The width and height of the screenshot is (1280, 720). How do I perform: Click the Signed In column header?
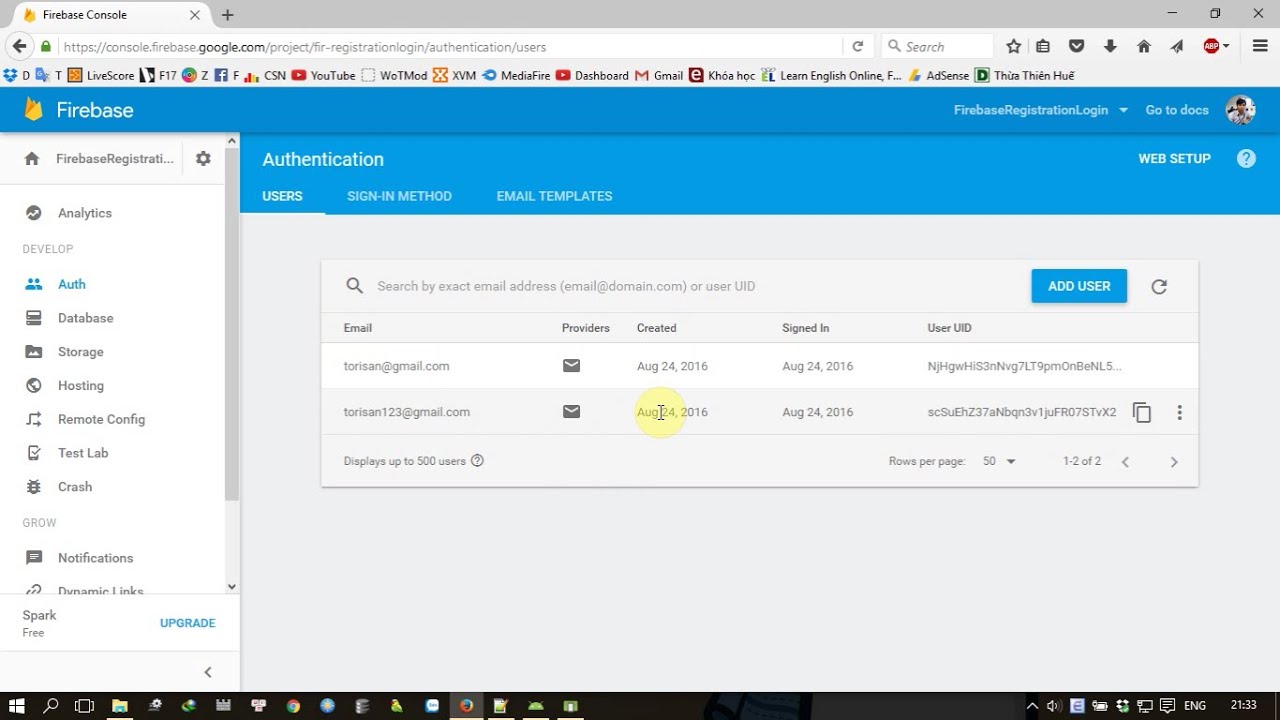point(805,328)
